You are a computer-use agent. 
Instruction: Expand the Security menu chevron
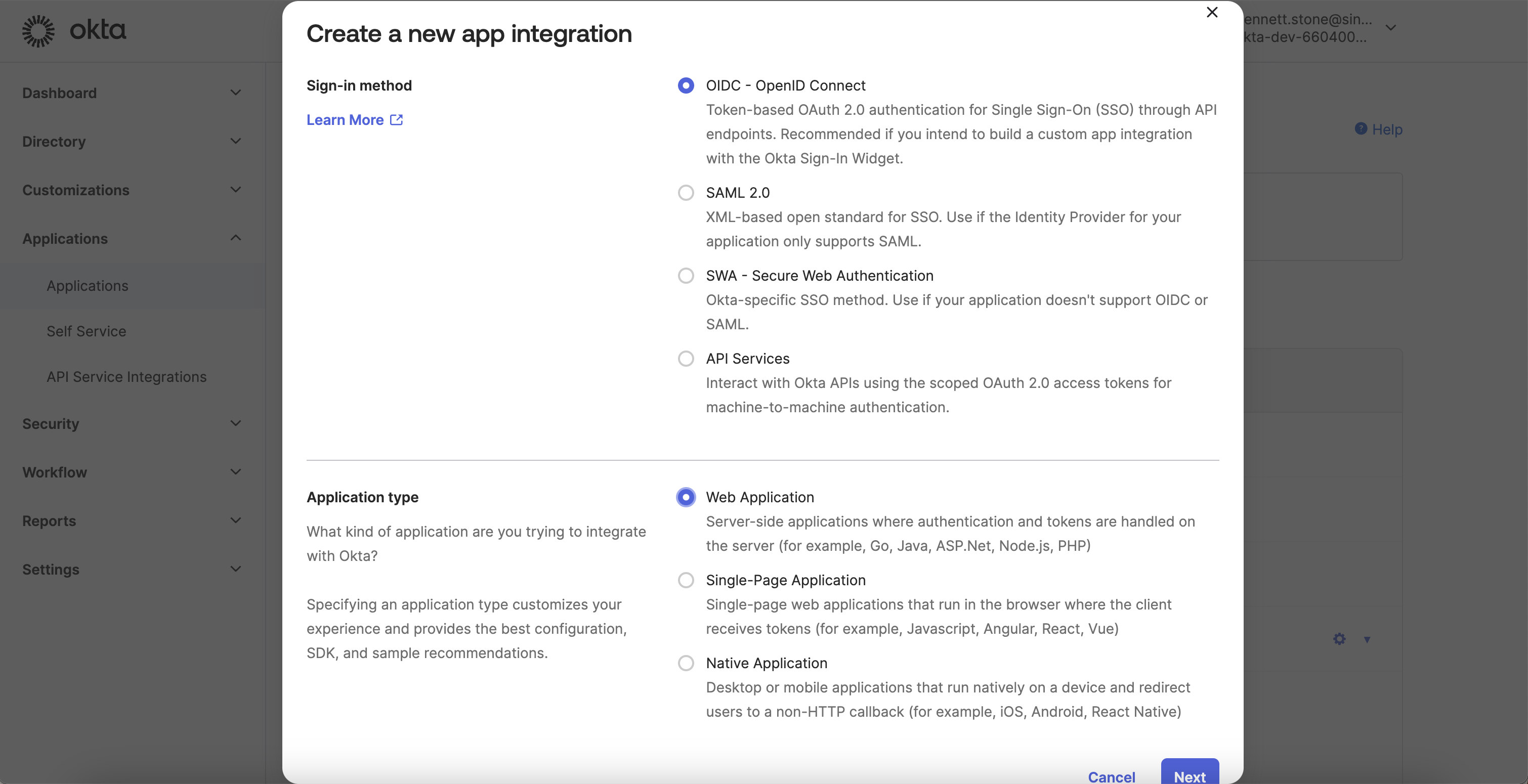(x=235, y=423)
